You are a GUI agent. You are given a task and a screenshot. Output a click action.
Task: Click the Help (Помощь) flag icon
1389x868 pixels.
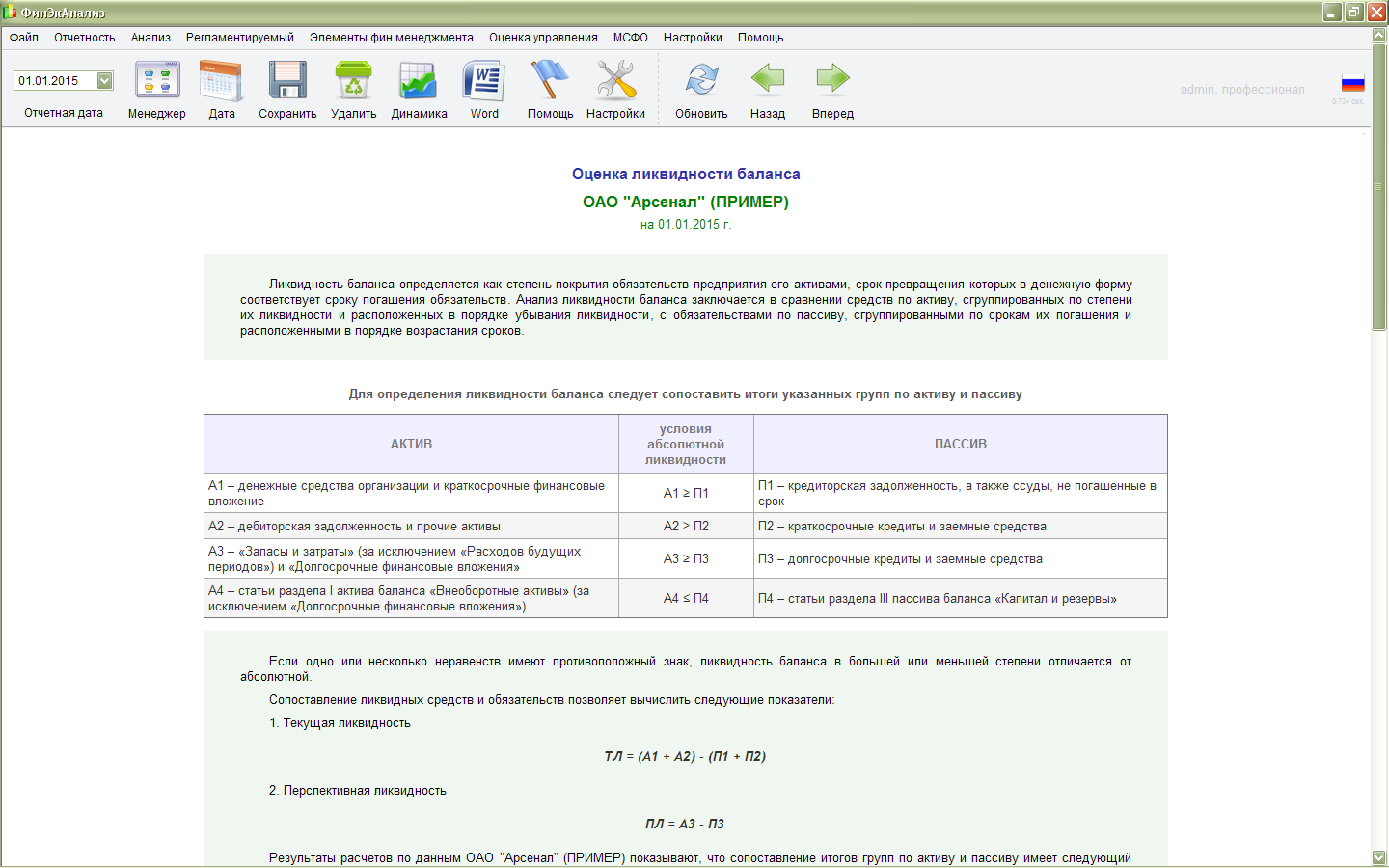coord(550,81)
